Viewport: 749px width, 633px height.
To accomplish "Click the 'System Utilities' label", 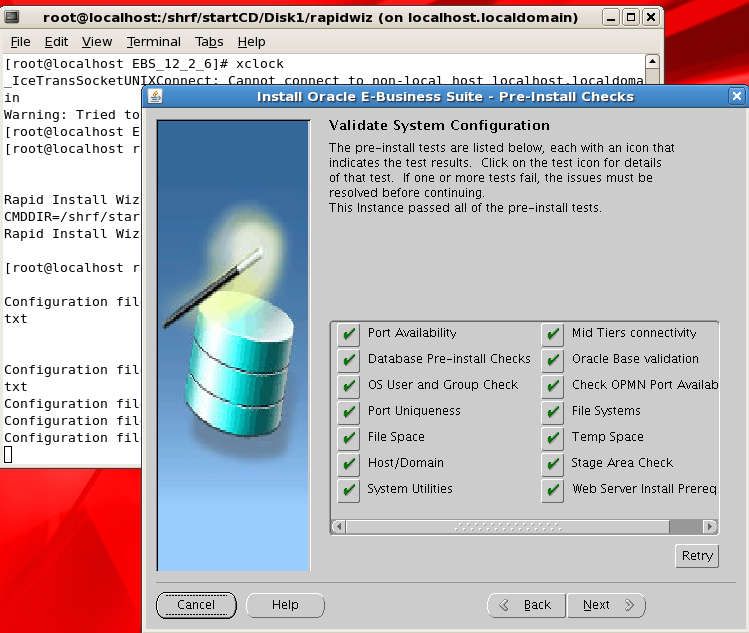I will coord(409,489).
